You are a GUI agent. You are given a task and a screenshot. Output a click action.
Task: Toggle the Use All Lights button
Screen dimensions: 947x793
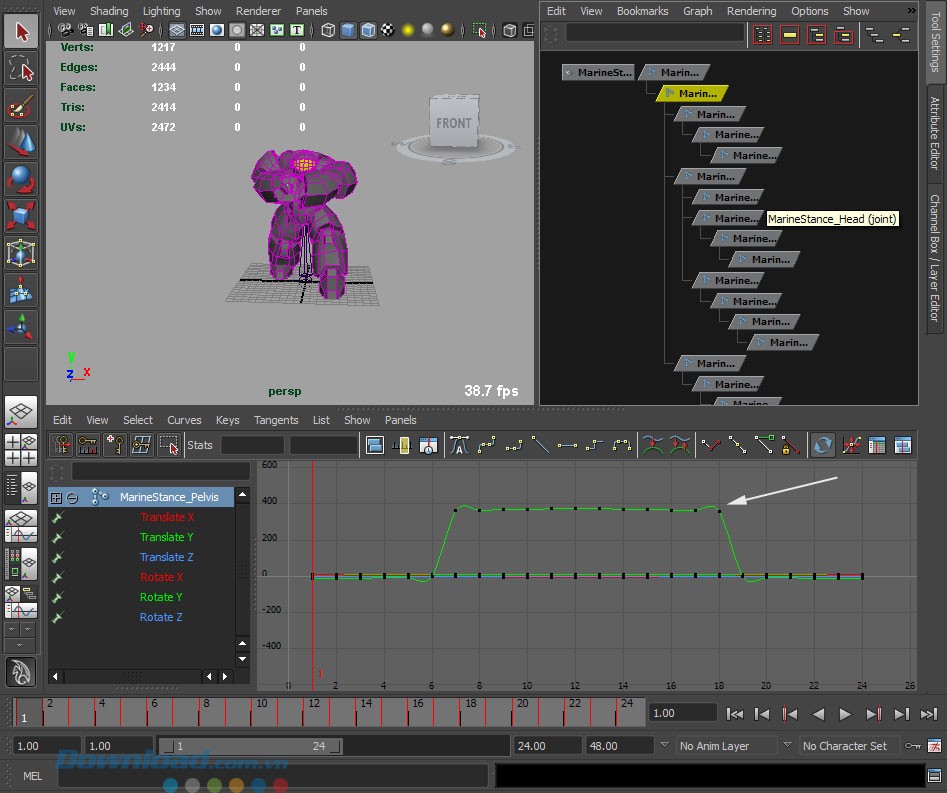[x=408, y=30]
